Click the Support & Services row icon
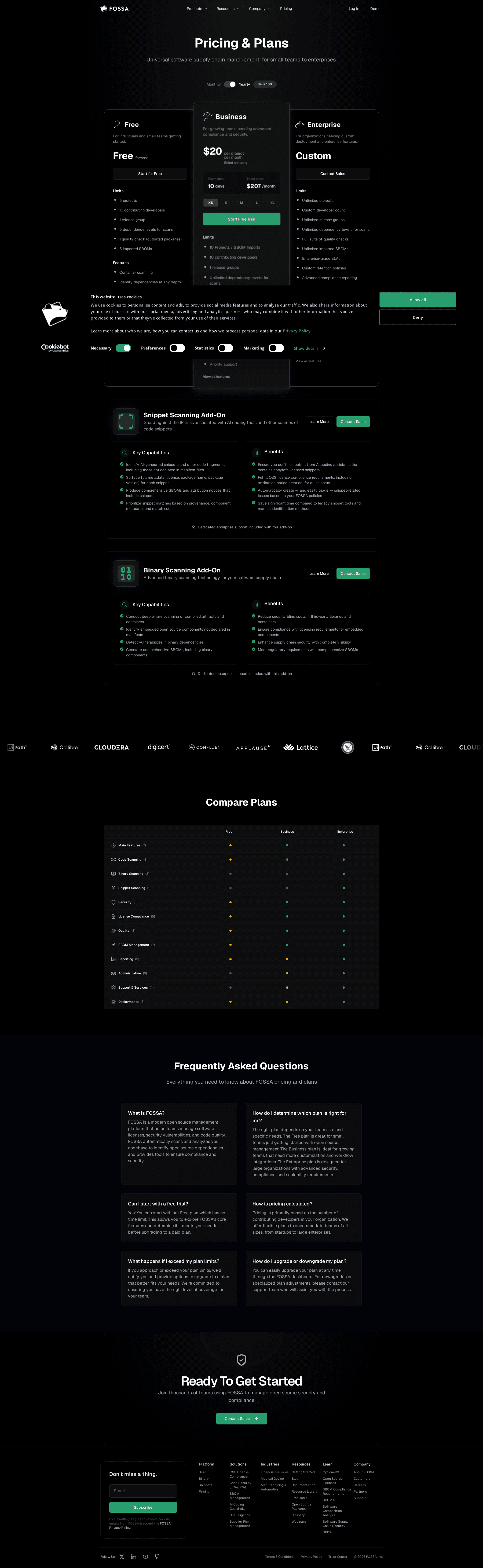The image size is (483, 1568). [114, 987]
